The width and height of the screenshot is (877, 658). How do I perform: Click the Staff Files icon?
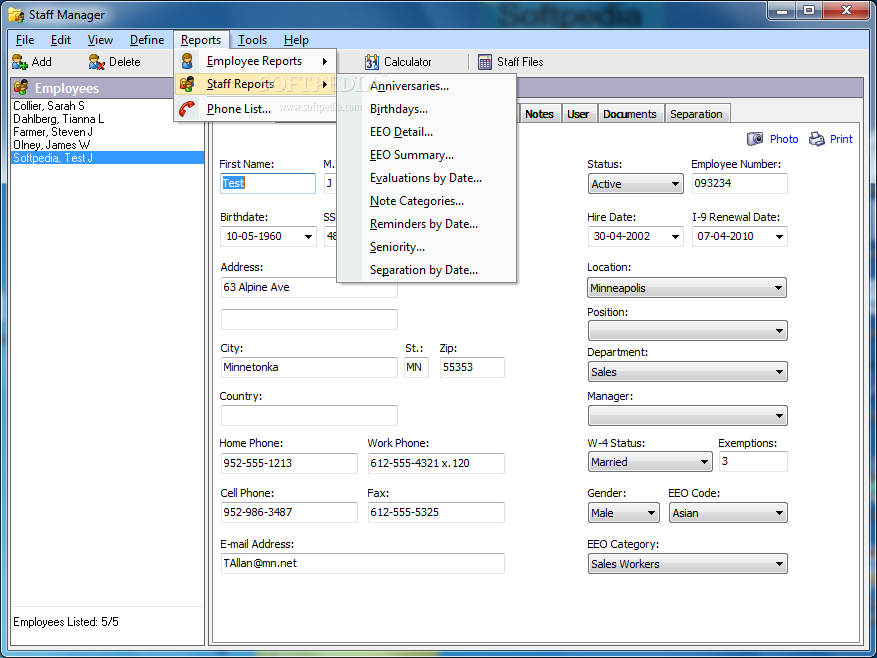pyautogui.click(x=485, y=62)
